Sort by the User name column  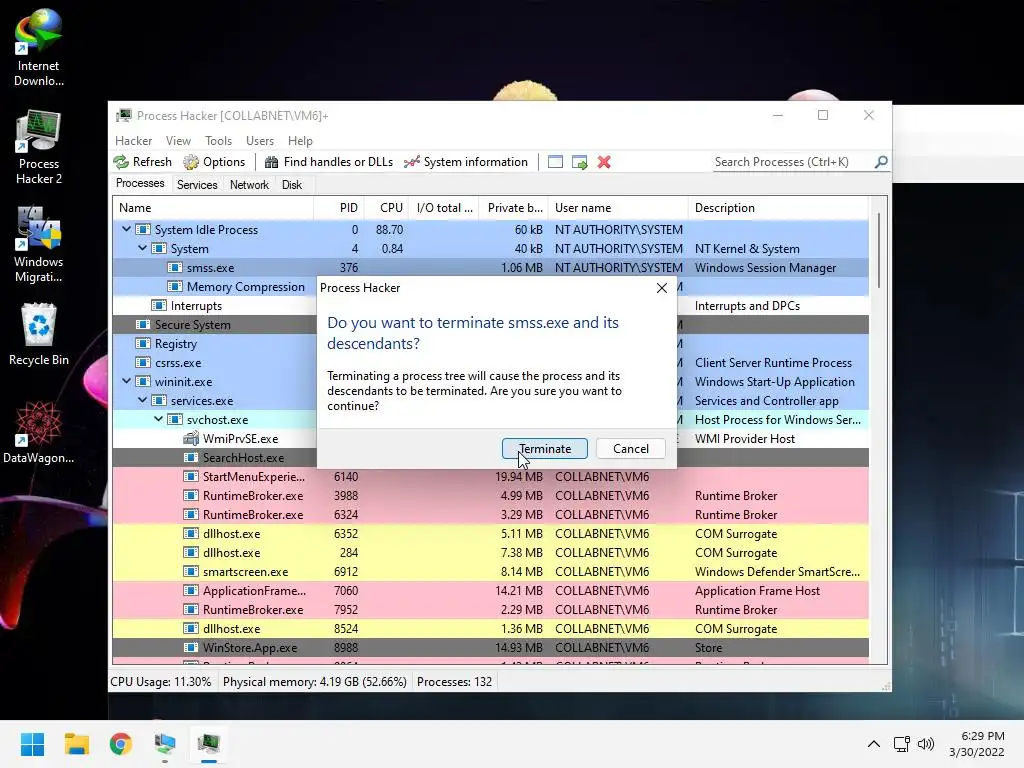(x=618, y=208)
